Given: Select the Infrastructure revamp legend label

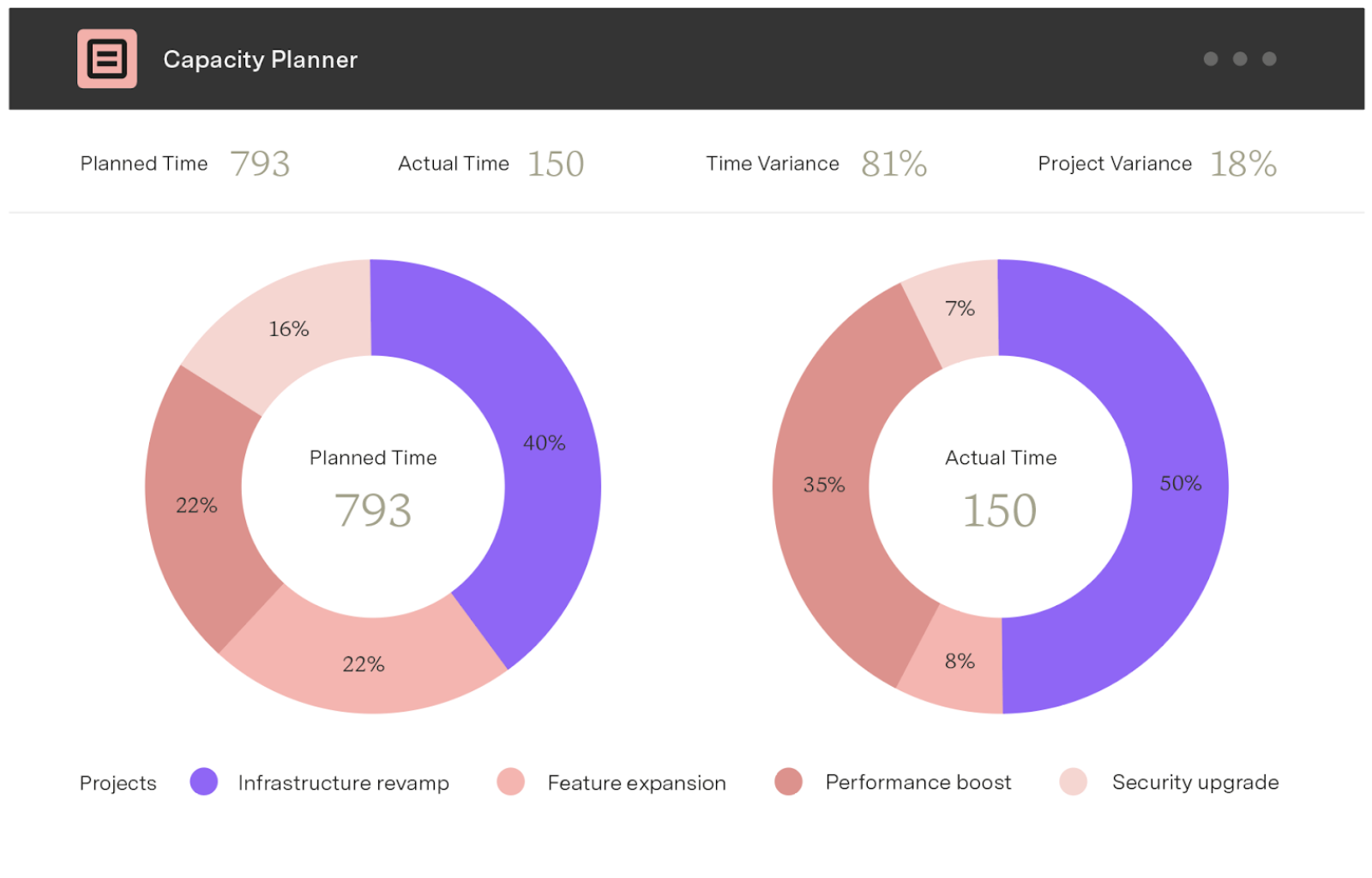Looking at the screenshot, I should [x=343, y=783].
